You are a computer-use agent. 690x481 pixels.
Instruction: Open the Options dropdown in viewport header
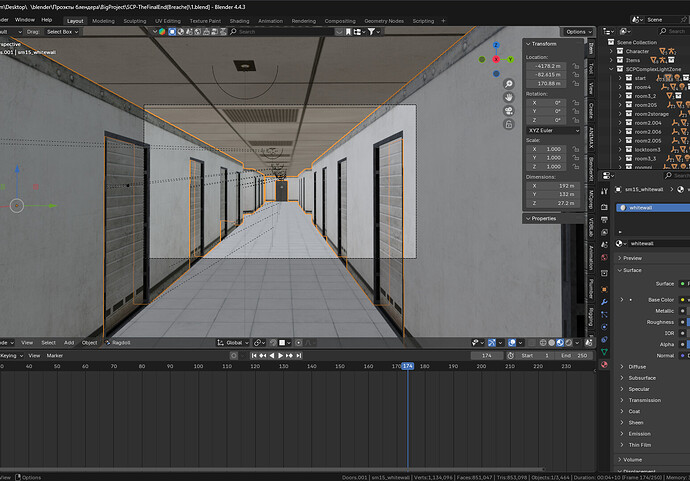(x=578, y=32)
